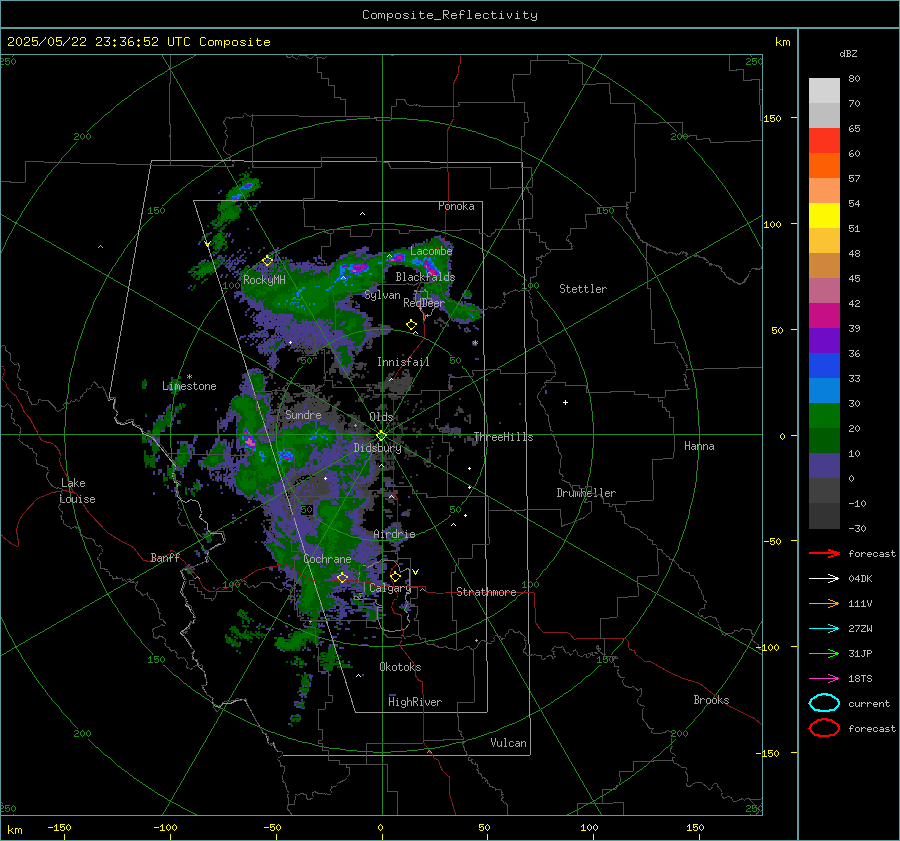Click white plus marker west of Hanna
The image size is (900, 841).
pyautogui.click(x=565, y=402)
